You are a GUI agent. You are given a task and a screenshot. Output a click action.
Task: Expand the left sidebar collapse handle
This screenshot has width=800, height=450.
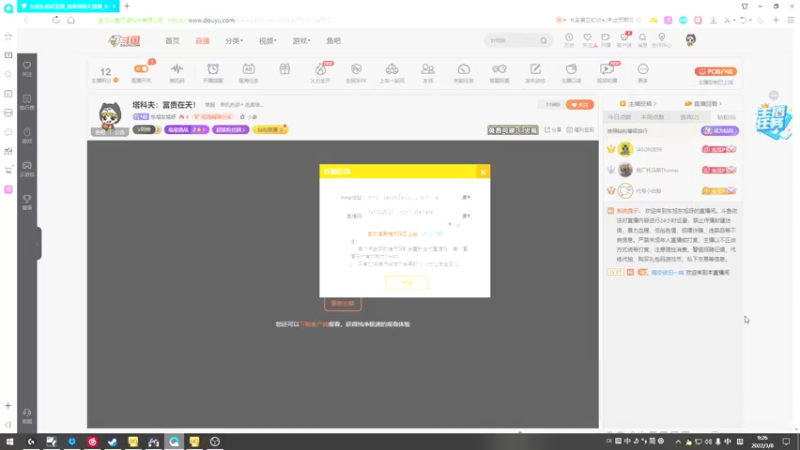coord(38,244)
